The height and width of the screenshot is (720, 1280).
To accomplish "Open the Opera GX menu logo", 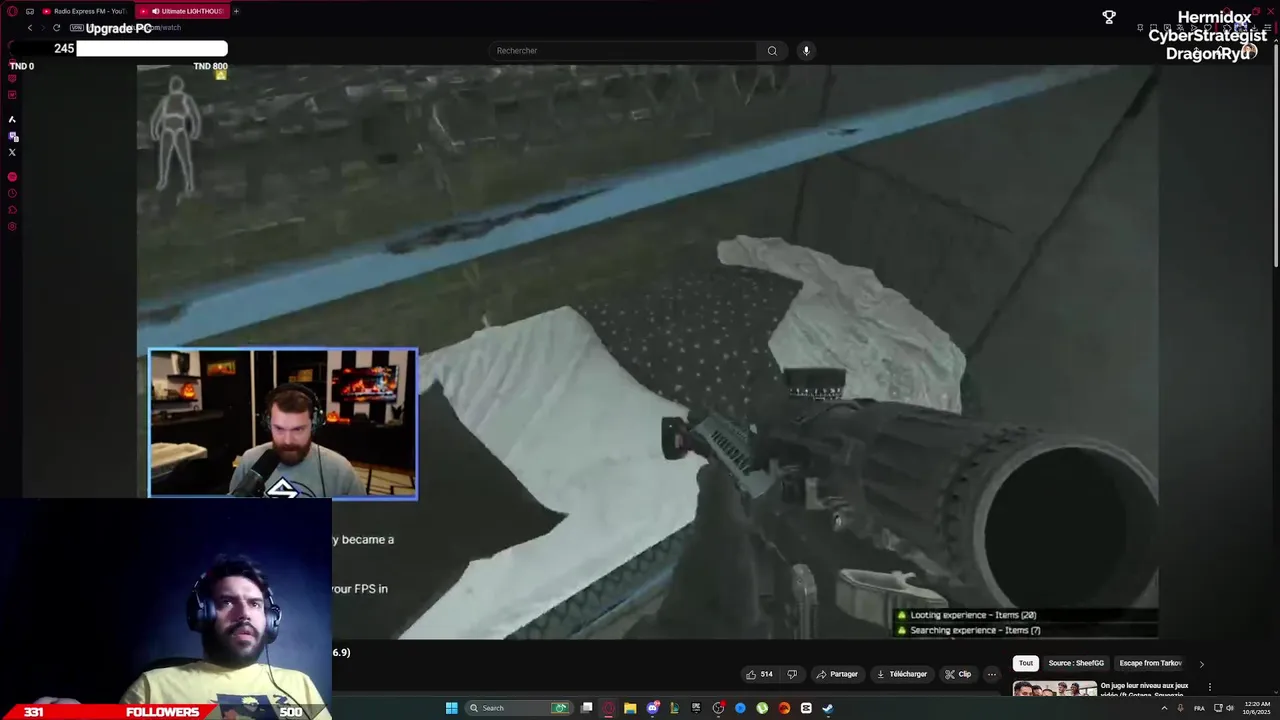I will point(12,11).
